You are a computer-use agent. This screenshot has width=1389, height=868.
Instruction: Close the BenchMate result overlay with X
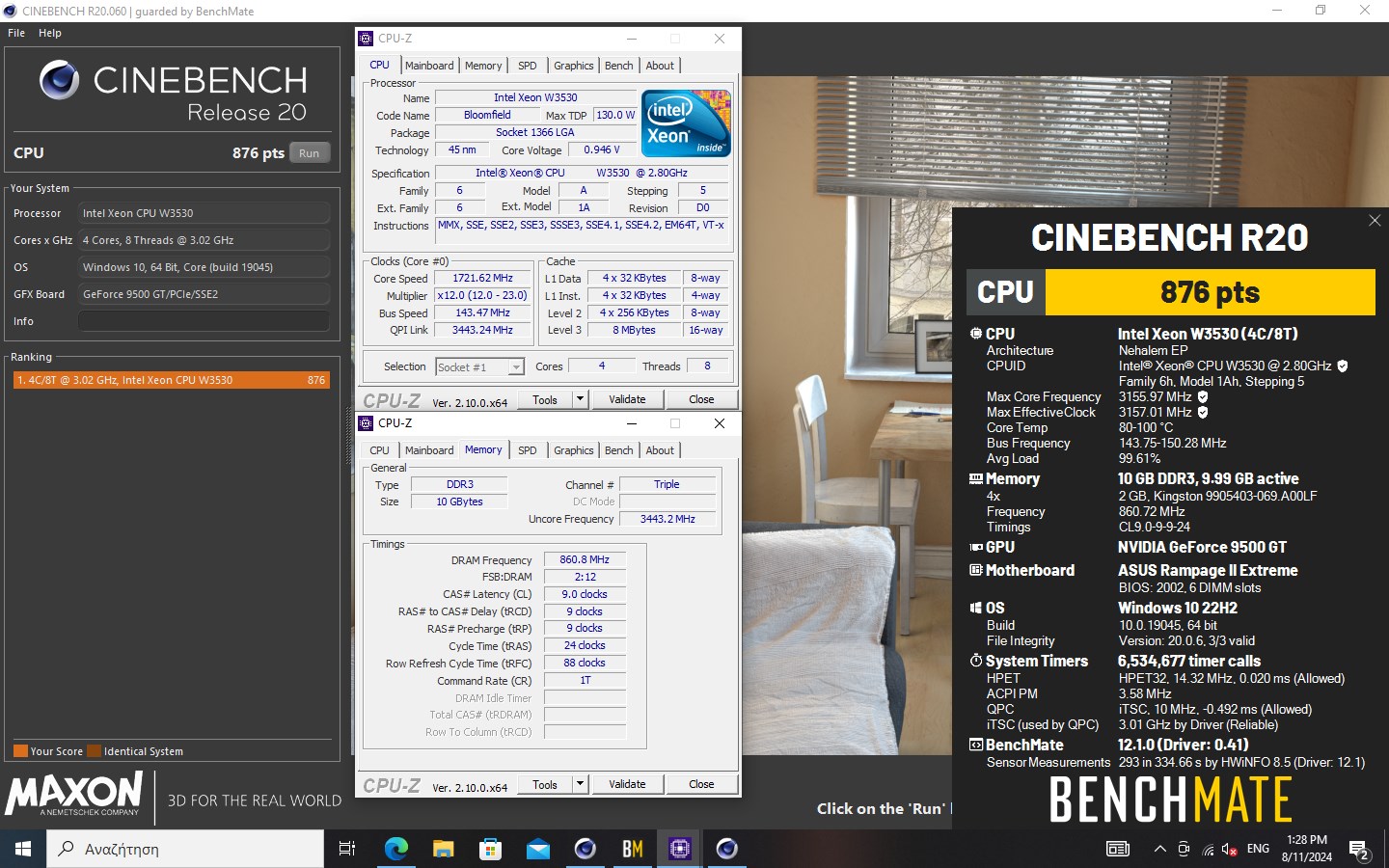[x=1375, y=221]
